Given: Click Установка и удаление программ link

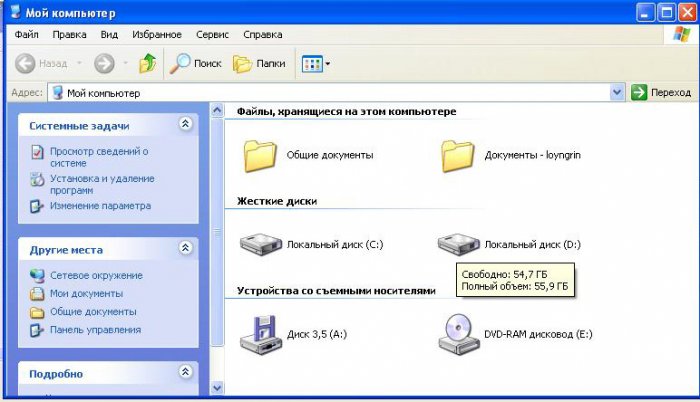Looking at the screenshot, I should (x=102, y=184).
